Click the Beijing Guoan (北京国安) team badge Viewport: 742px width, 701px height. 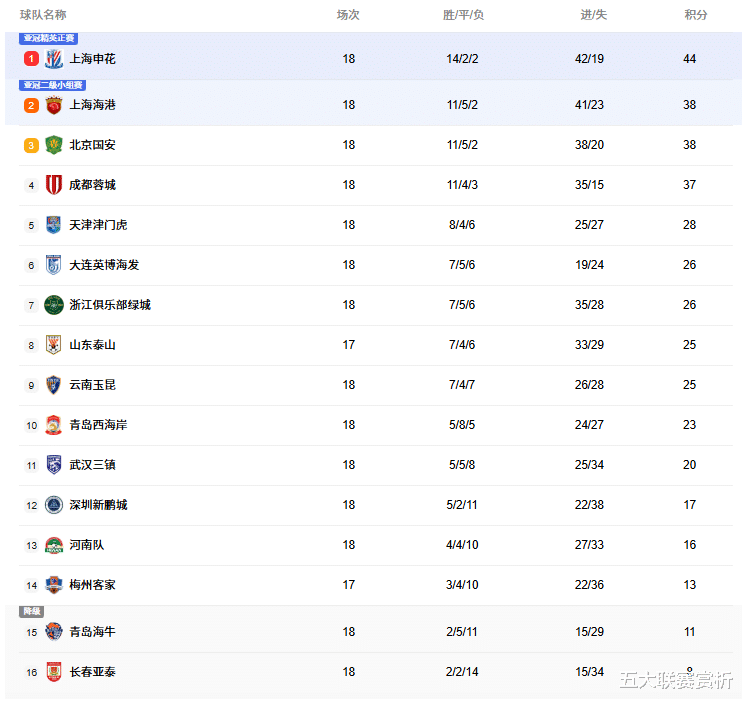coord(54,145)
